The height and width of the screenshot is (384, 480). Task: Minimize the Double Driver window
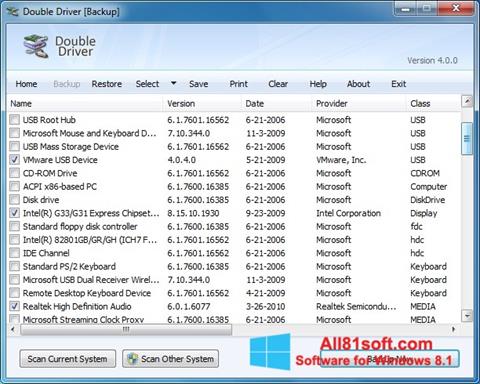click(405, 8)
